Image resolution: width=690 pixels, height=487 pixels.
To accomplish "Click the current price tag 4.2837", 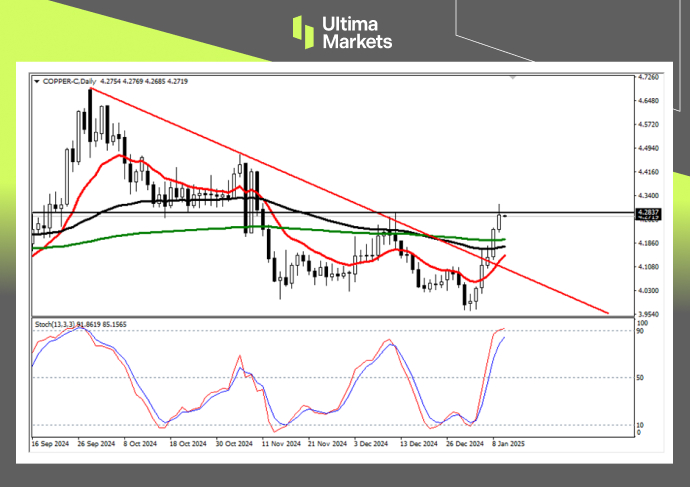I will [648, 212].
